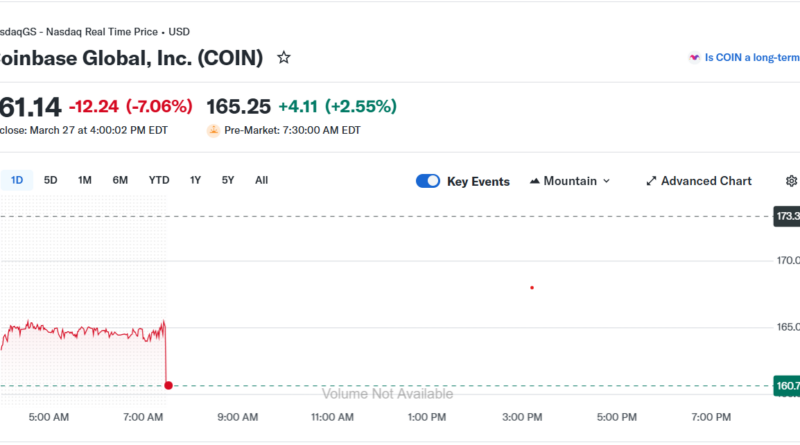Show the 6M chart range
The width and height of the screenshot is (800, 445).
click(x=120, y=180)
